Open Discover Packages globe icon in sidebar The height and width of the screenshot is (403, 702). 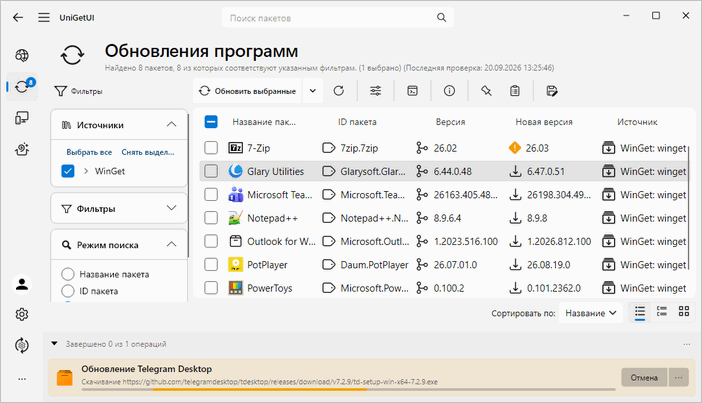coord(22,56)
